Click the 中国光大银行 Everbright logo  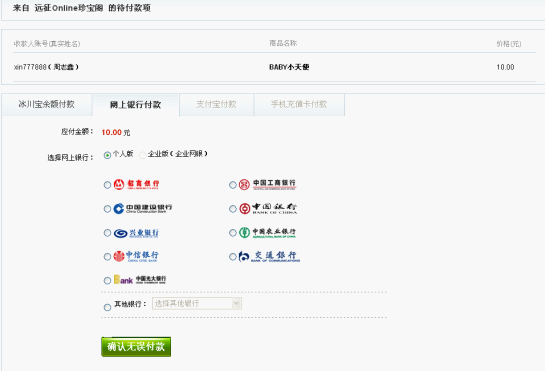tap(140, 279)
